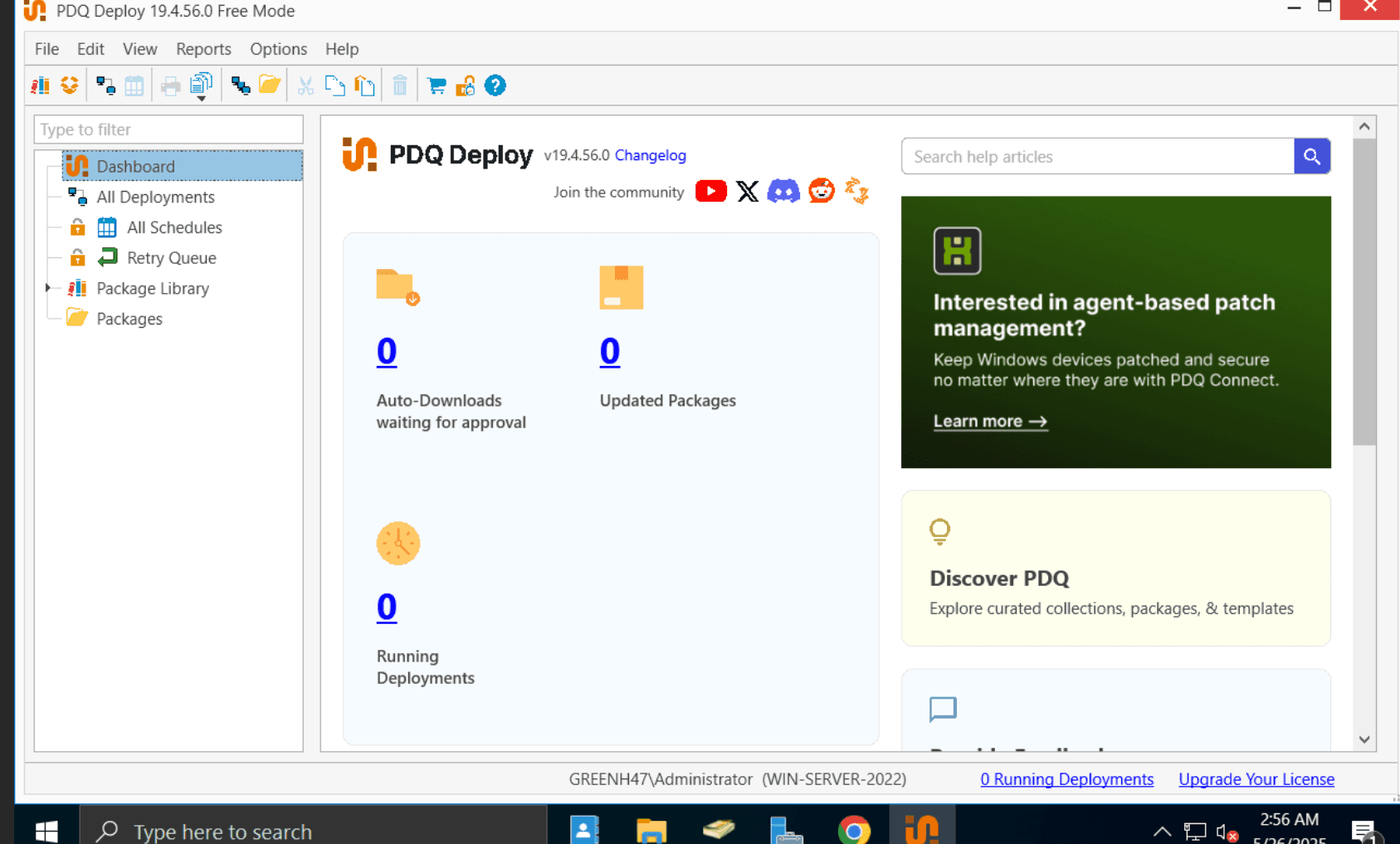Open the Changelog link
This screenshot has height=844, width=1400.
point(651,155)
